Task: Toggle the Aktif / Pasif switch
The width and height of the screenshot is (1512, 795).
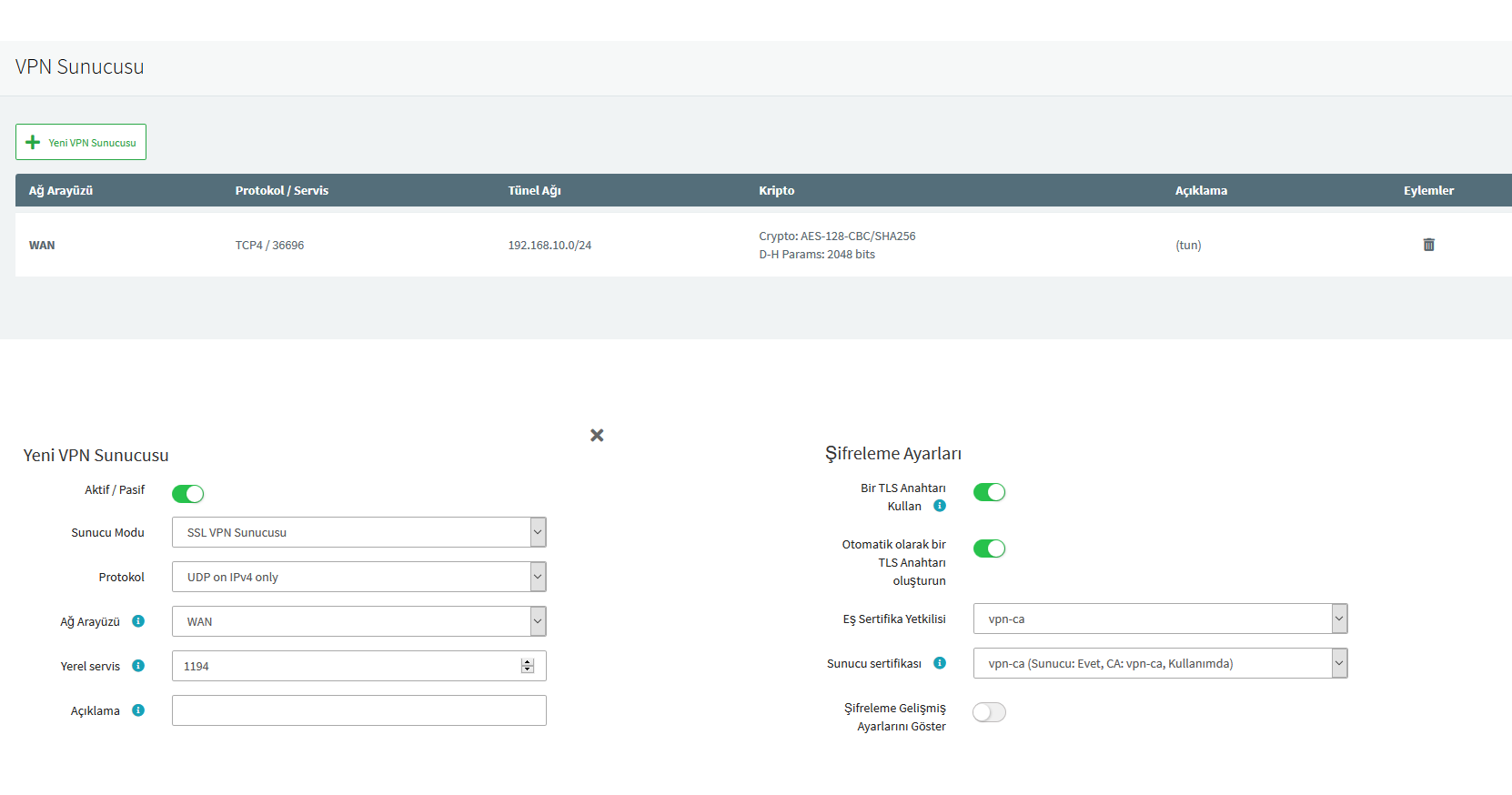Action: pos(187,494)
